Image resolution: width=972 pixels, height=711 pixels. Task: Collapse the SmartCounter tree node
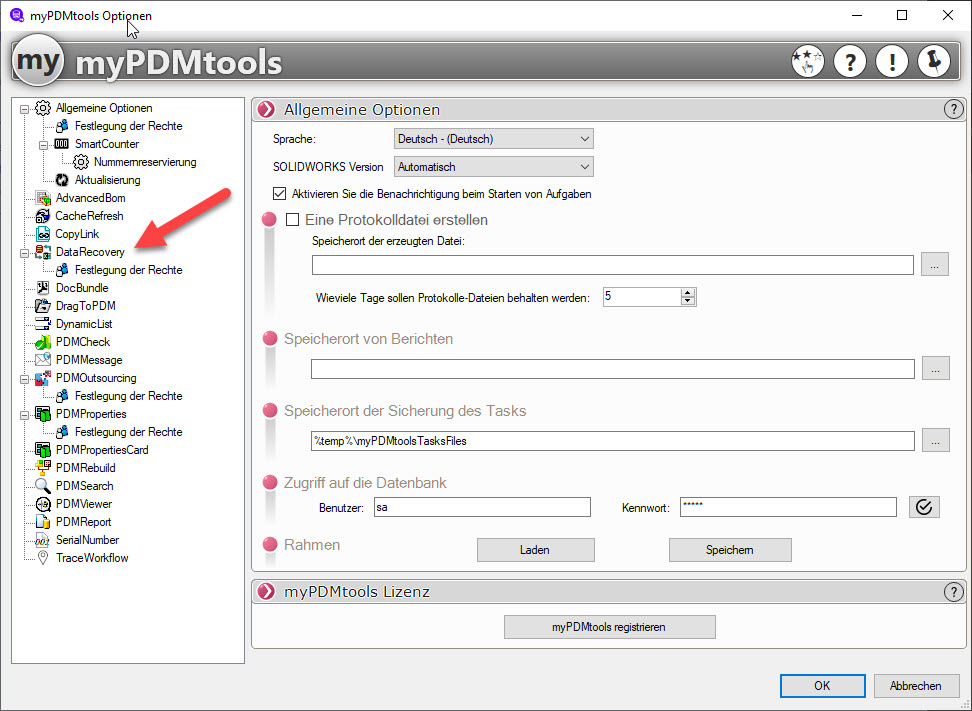click(x=43, y=144)
